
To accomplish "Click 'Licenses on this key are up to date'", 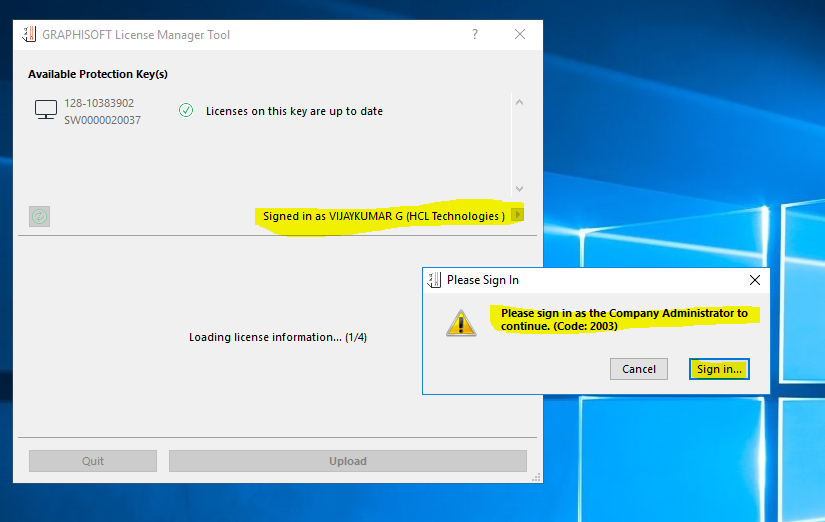I will (x=294, y=111).
